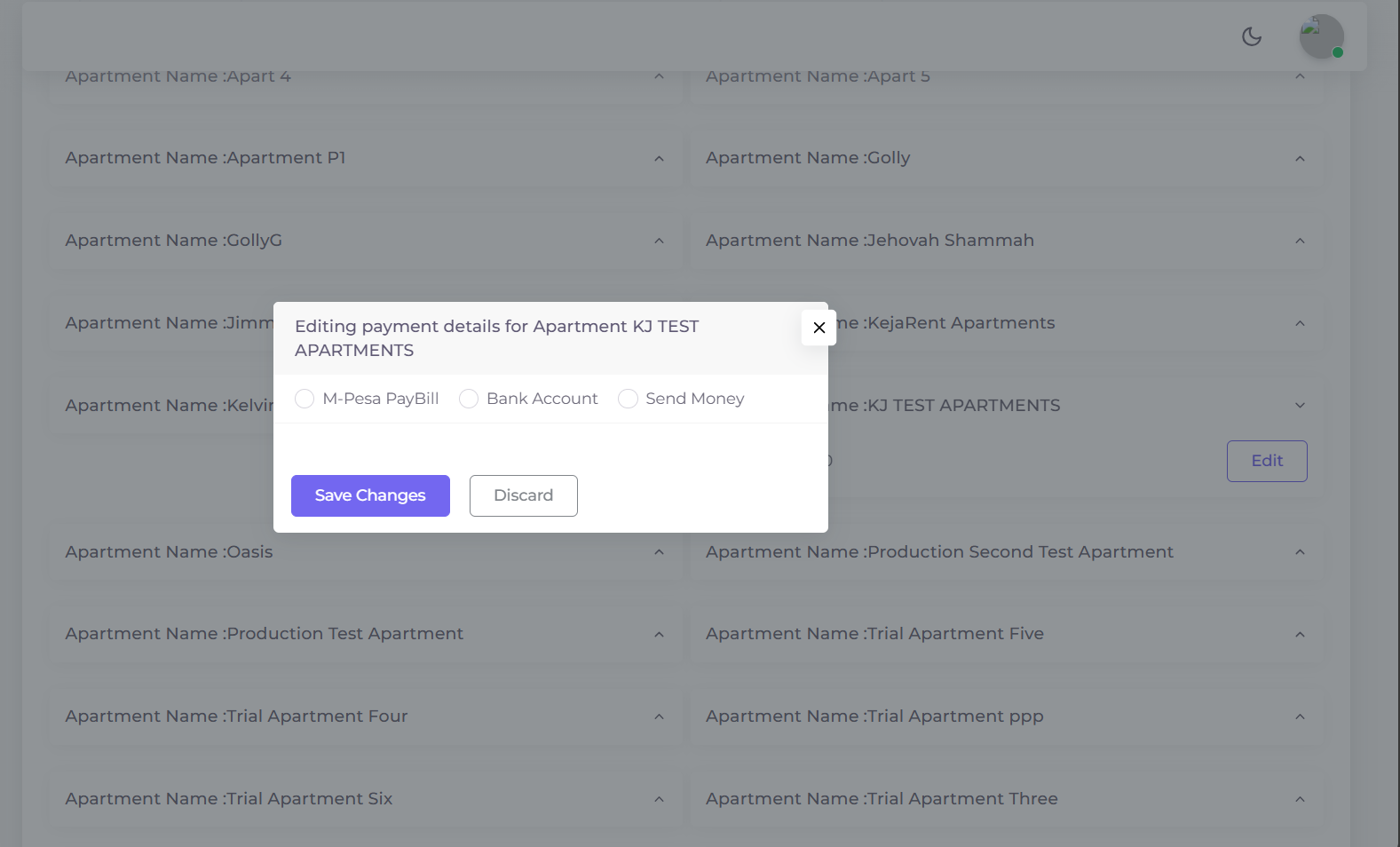Click 'Apartment Name :Trial Apartment ppp' text

[874, 716]
